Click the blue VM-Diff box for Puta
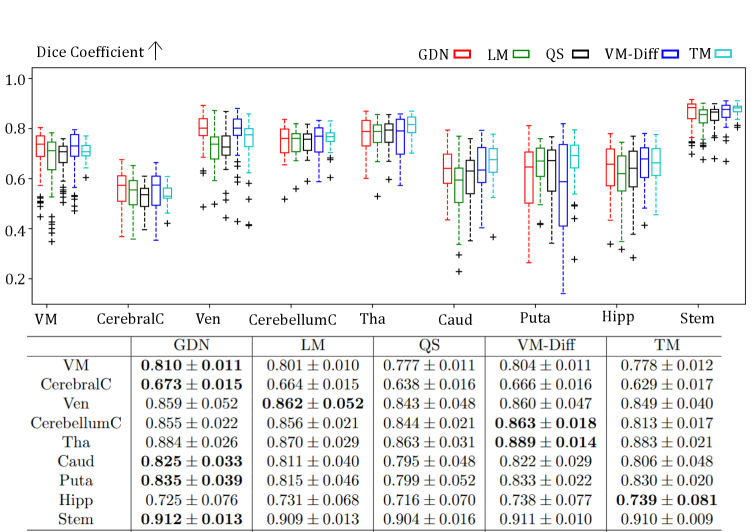 pos(563,185)
